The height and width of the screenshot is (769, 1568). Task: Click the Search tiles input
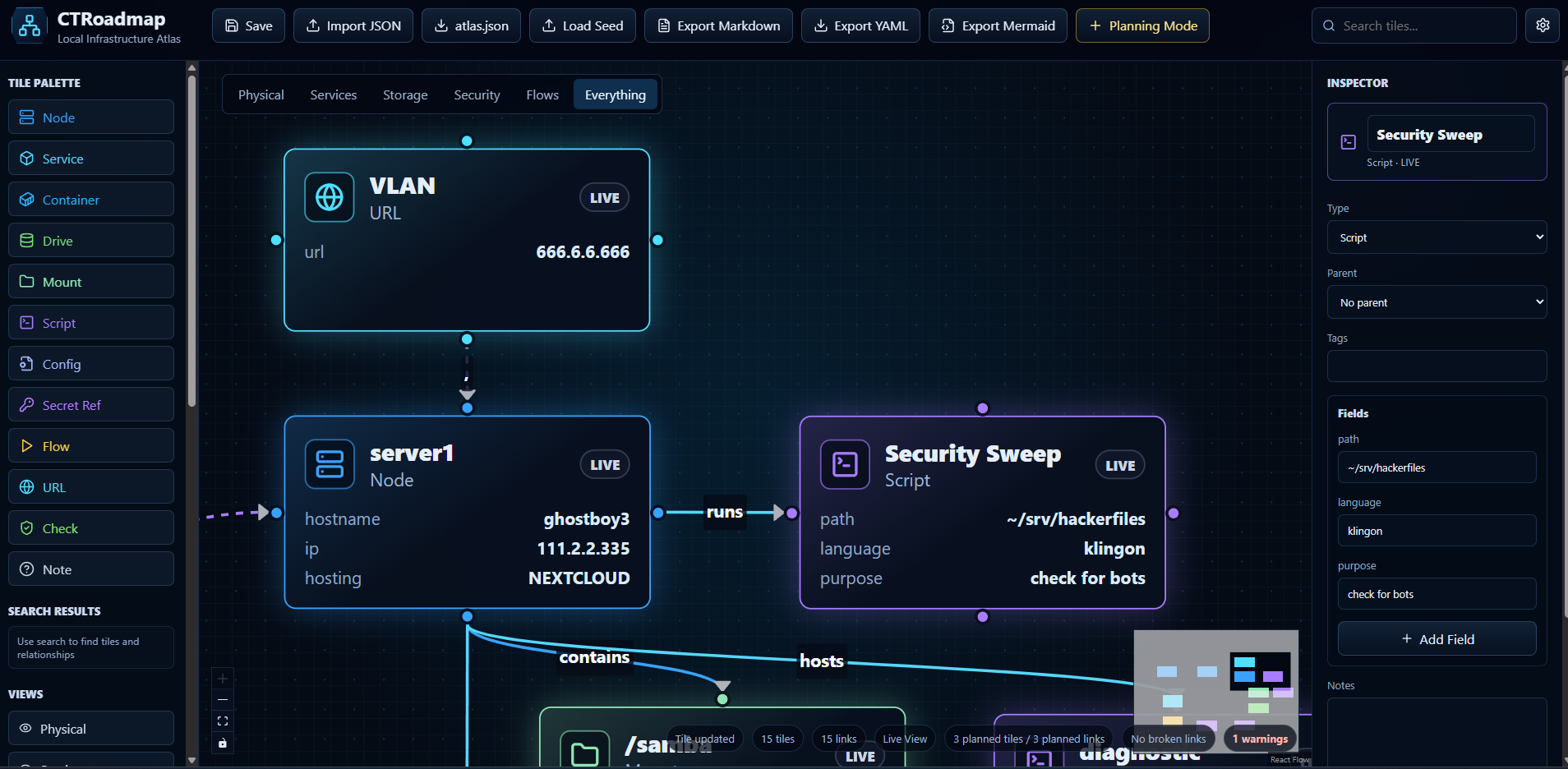coord(1414,25)
